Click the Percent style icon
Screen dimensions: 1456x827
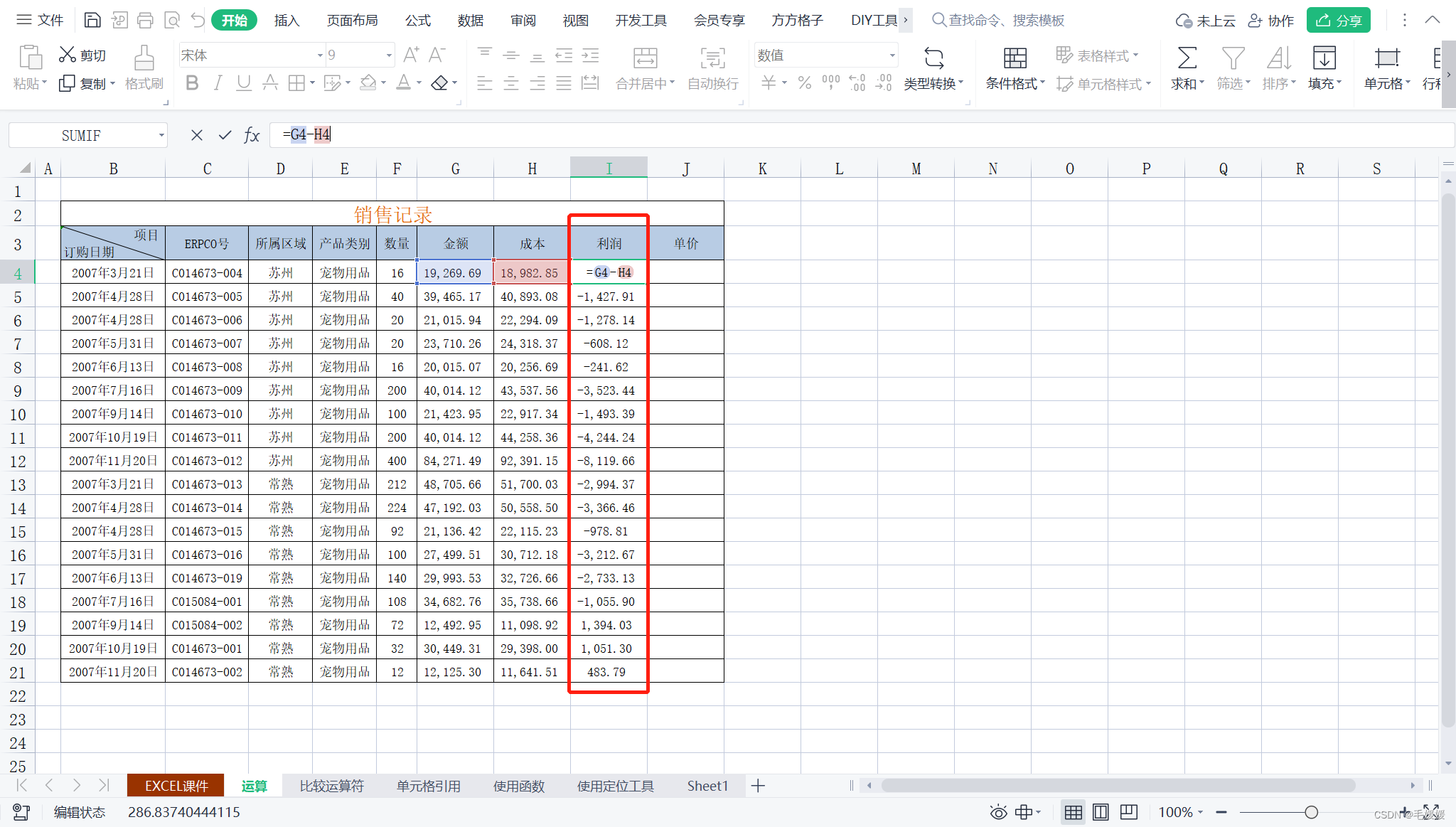(x=804, y=83)
